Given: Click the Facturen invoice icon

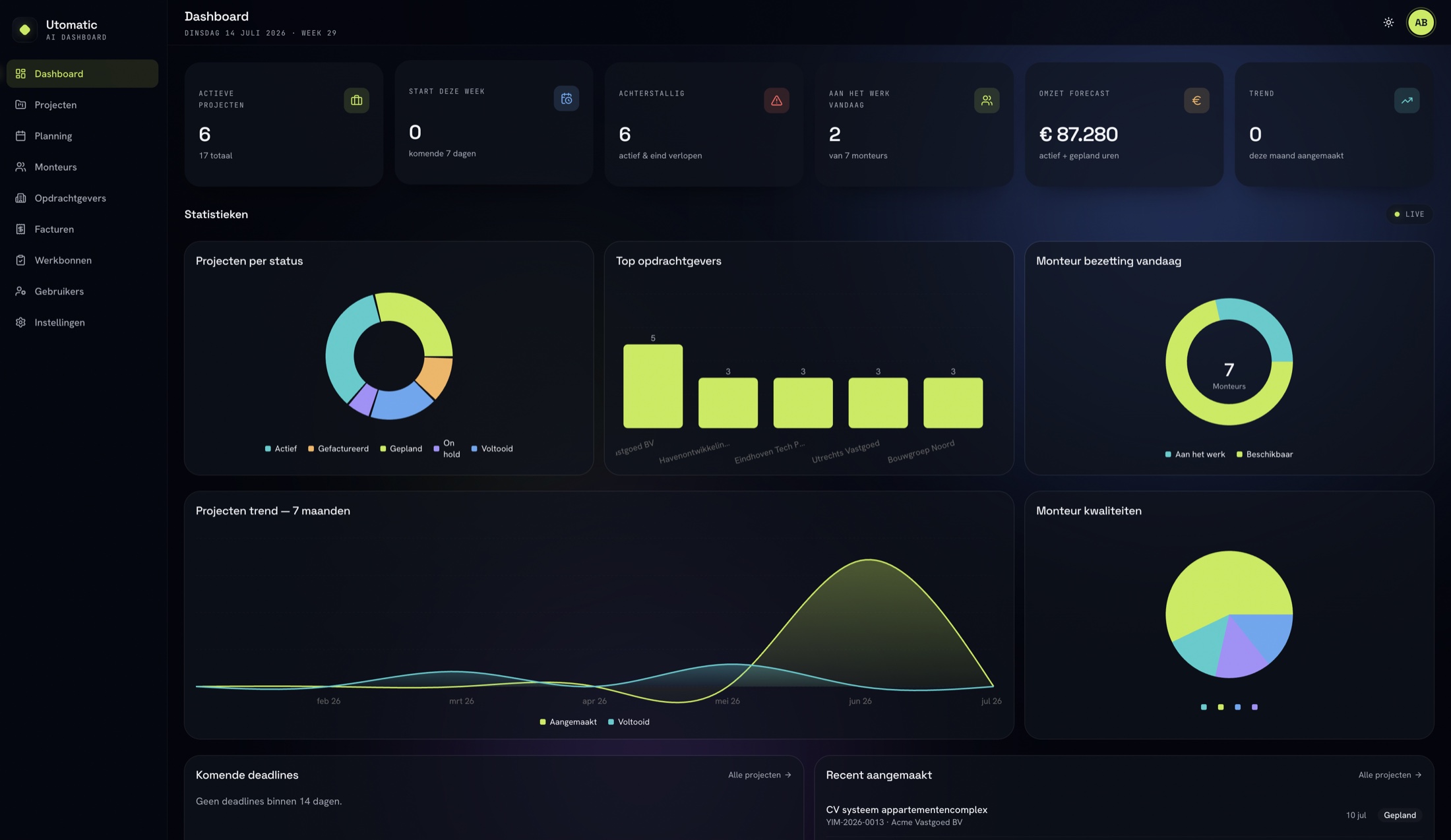Looking at the screenshot, I should coord(20,229).
